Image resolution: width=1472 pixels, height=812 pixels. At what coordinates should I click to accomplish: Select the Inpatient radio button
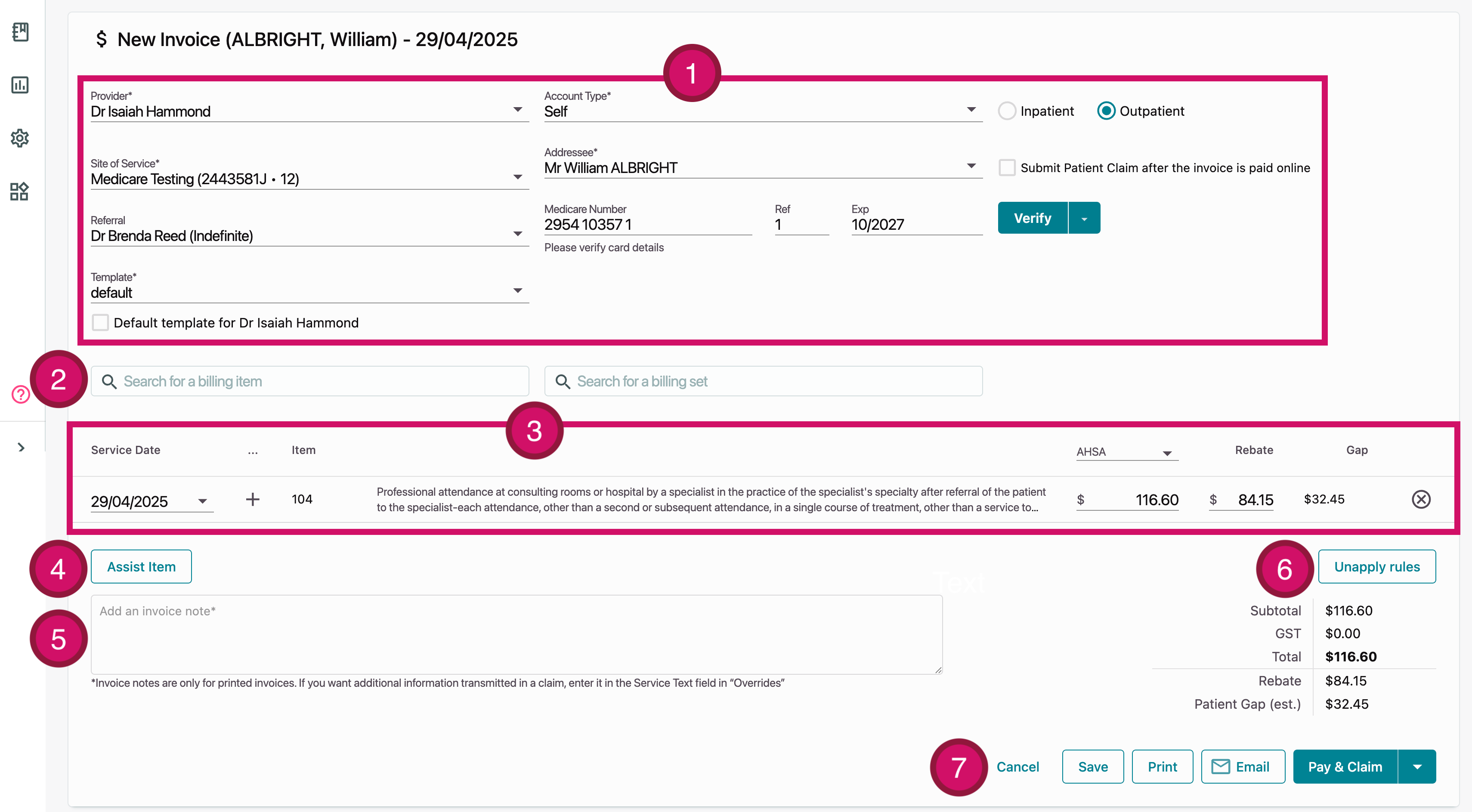tap(1007, 110)
